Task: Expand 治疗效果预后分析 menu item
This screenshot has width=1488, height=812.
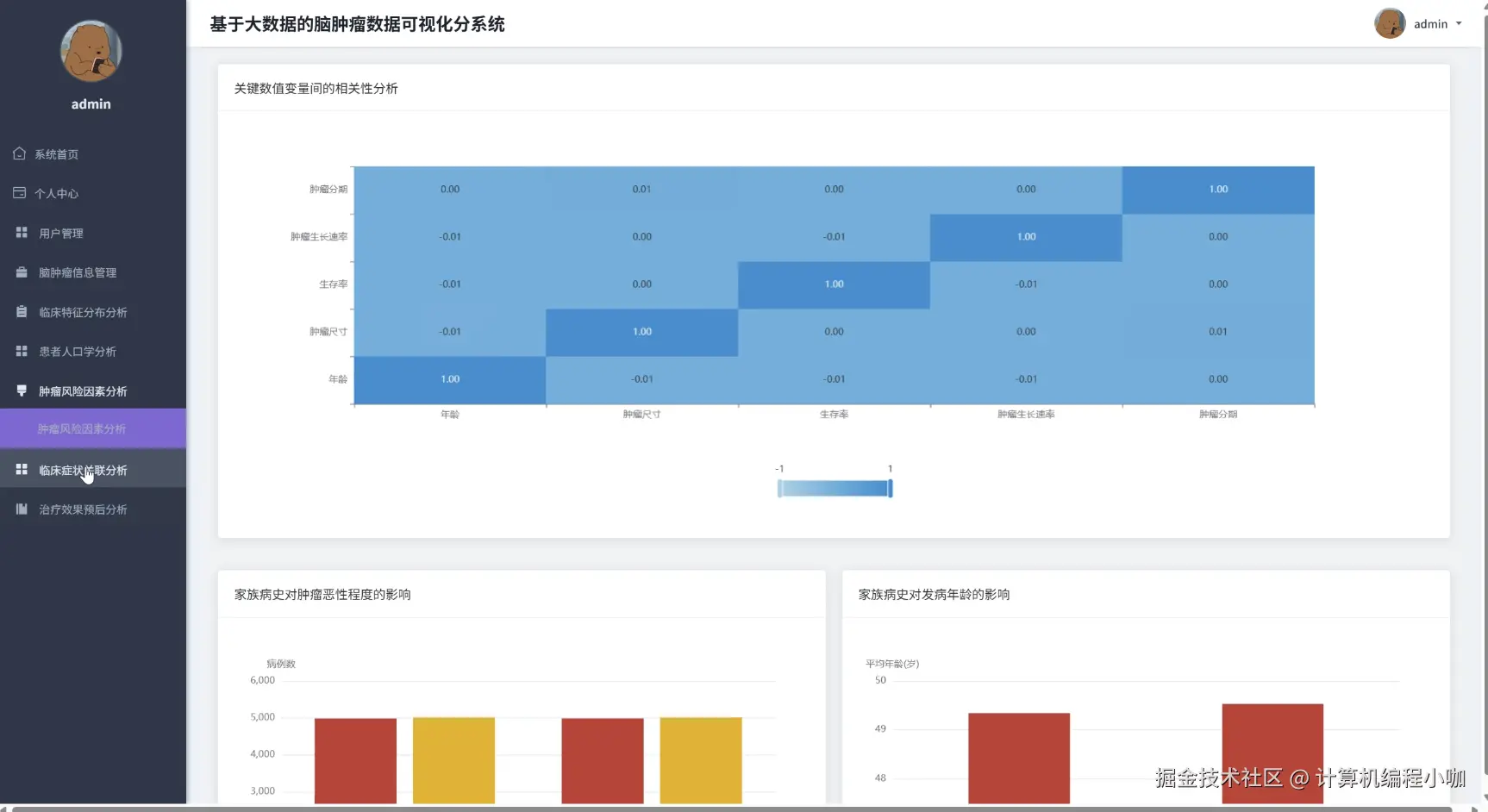Action: tap(93, 509)
